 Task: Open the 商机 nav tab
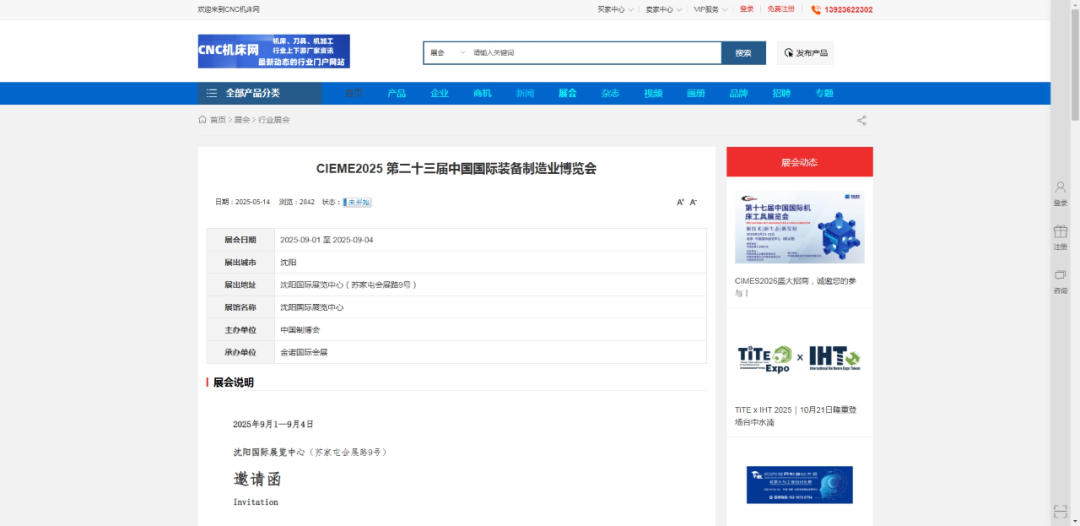[x=482, y=94]
